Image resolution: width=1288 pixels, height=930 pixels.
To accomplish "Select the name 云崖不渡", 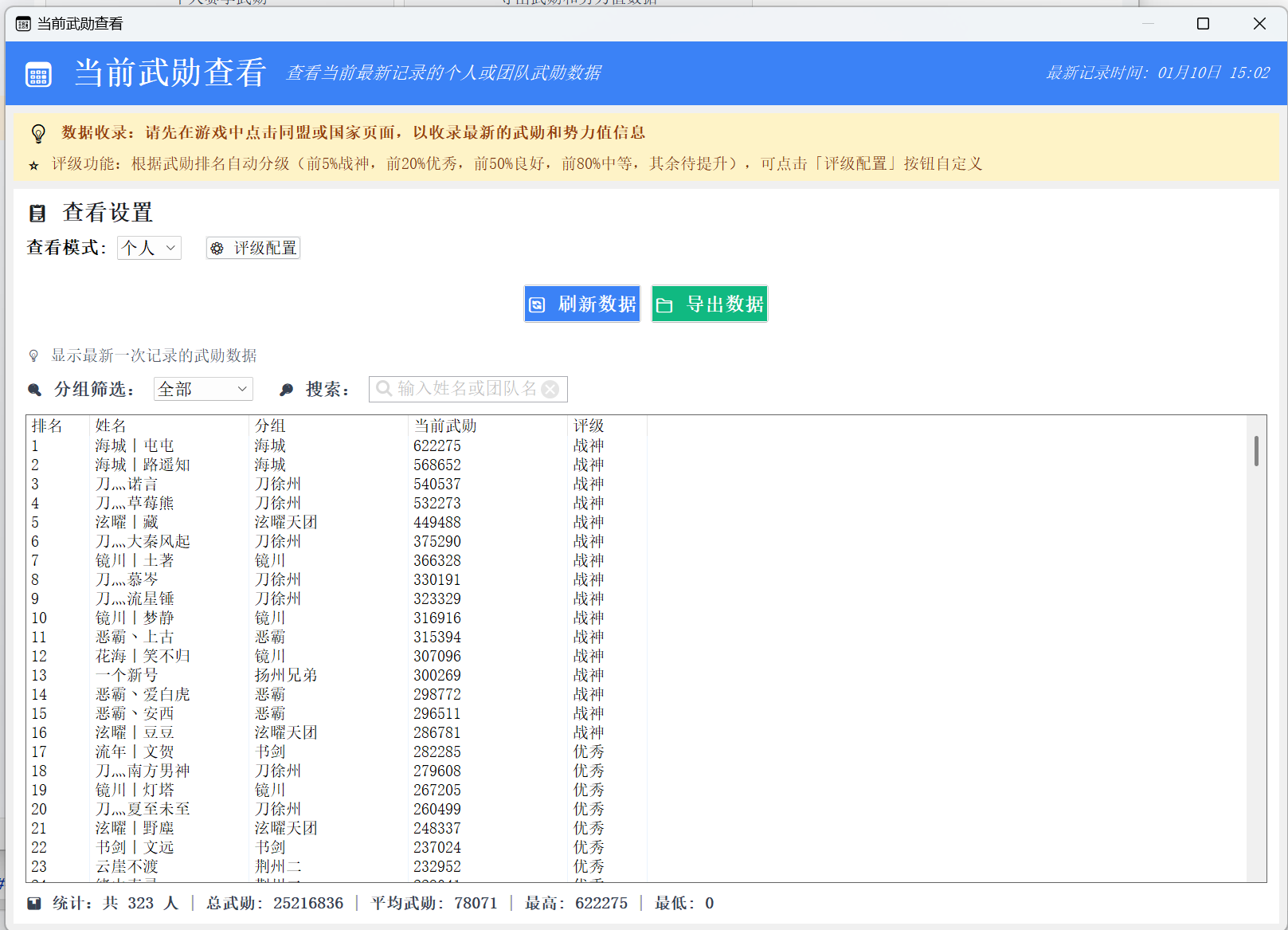I will (x=127, y=866).
